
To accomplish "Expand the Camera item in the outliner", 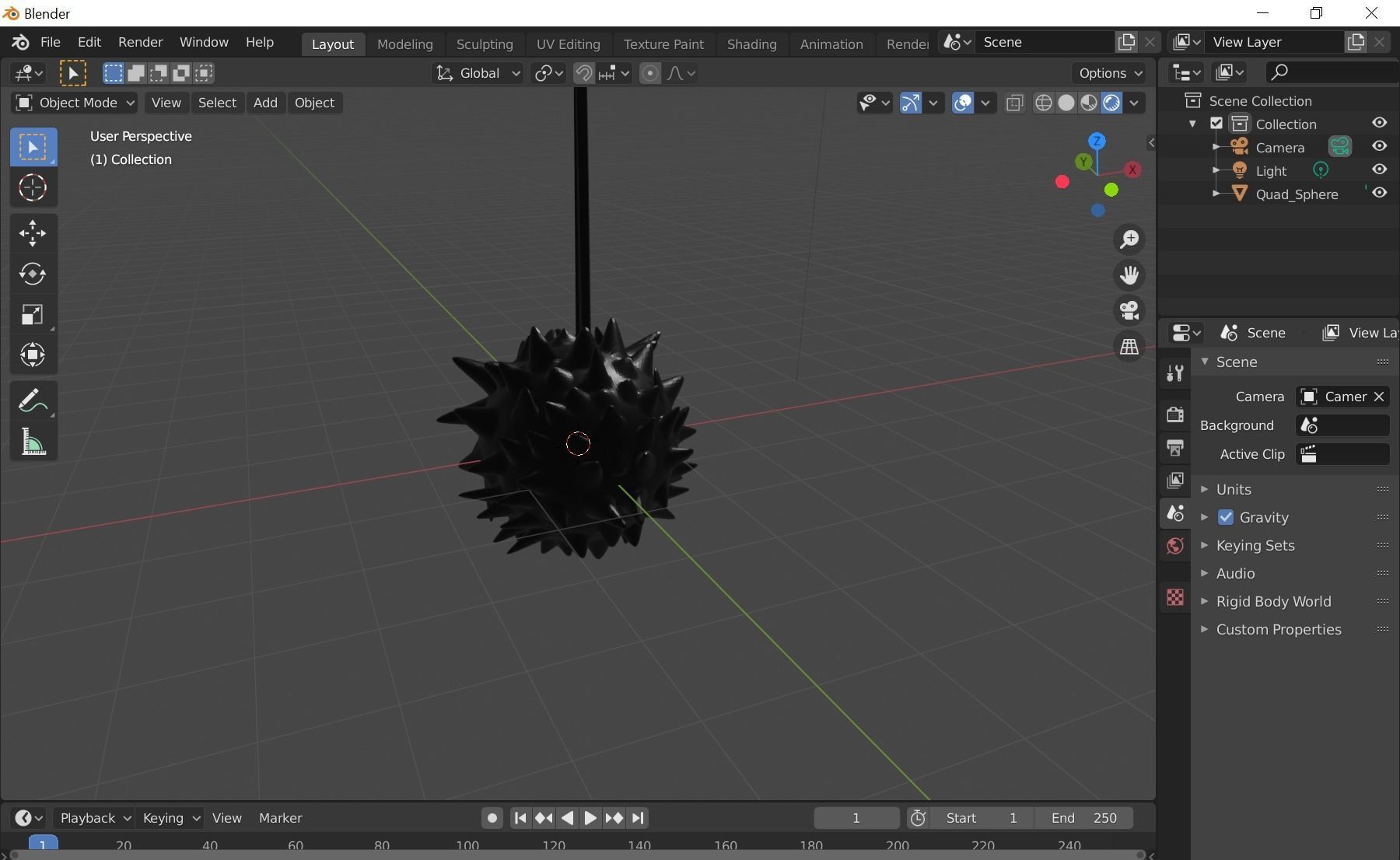I will (1217, 147).
